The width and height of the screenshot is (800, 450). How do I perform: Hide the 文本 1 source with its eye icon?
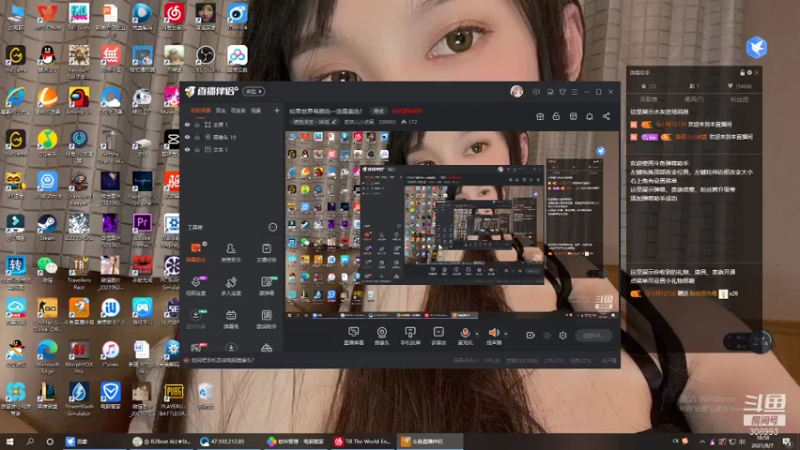tap(187, 149)
